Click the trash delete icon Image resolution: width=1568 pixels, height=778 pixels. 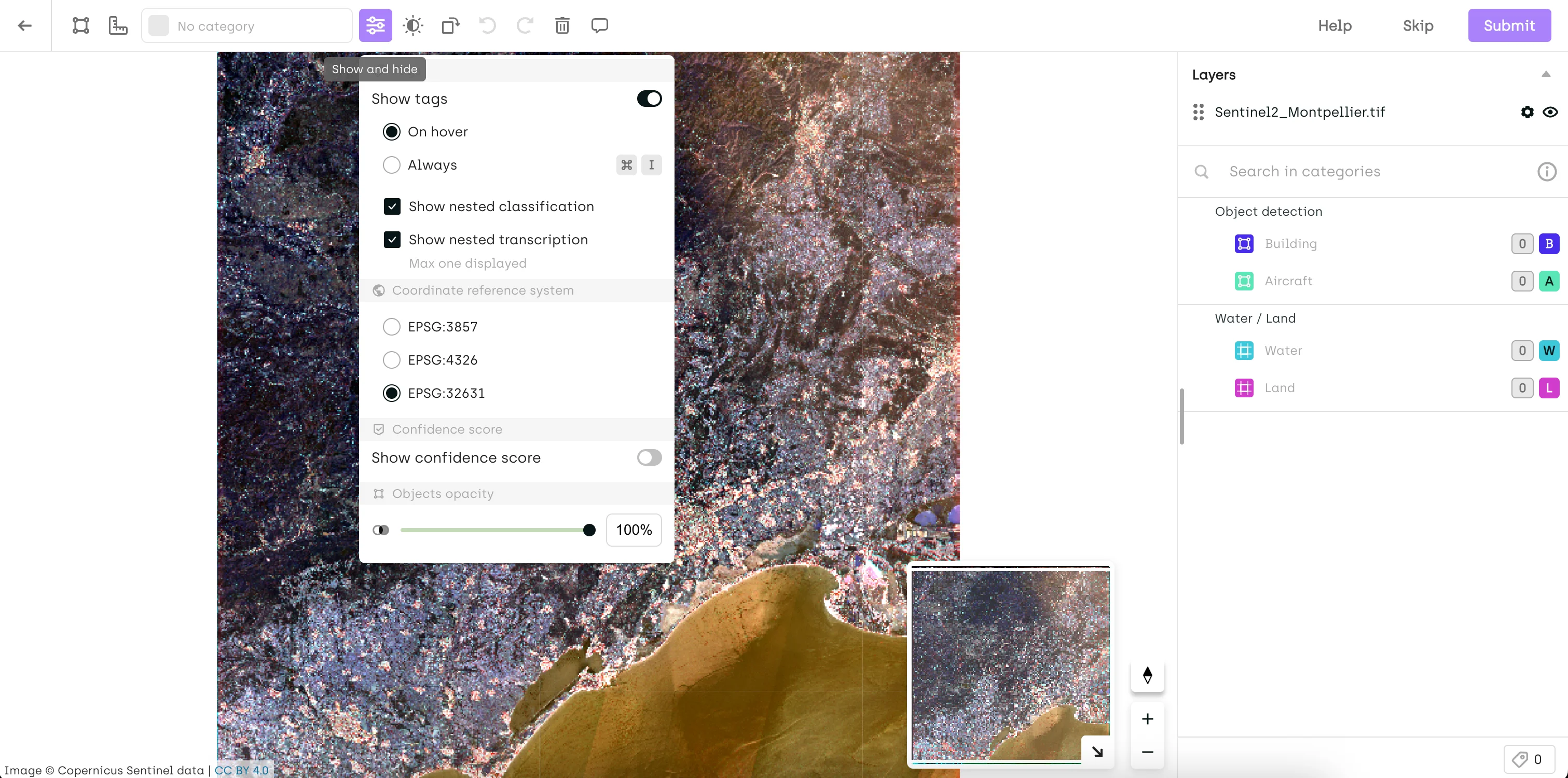coord(562,25)
